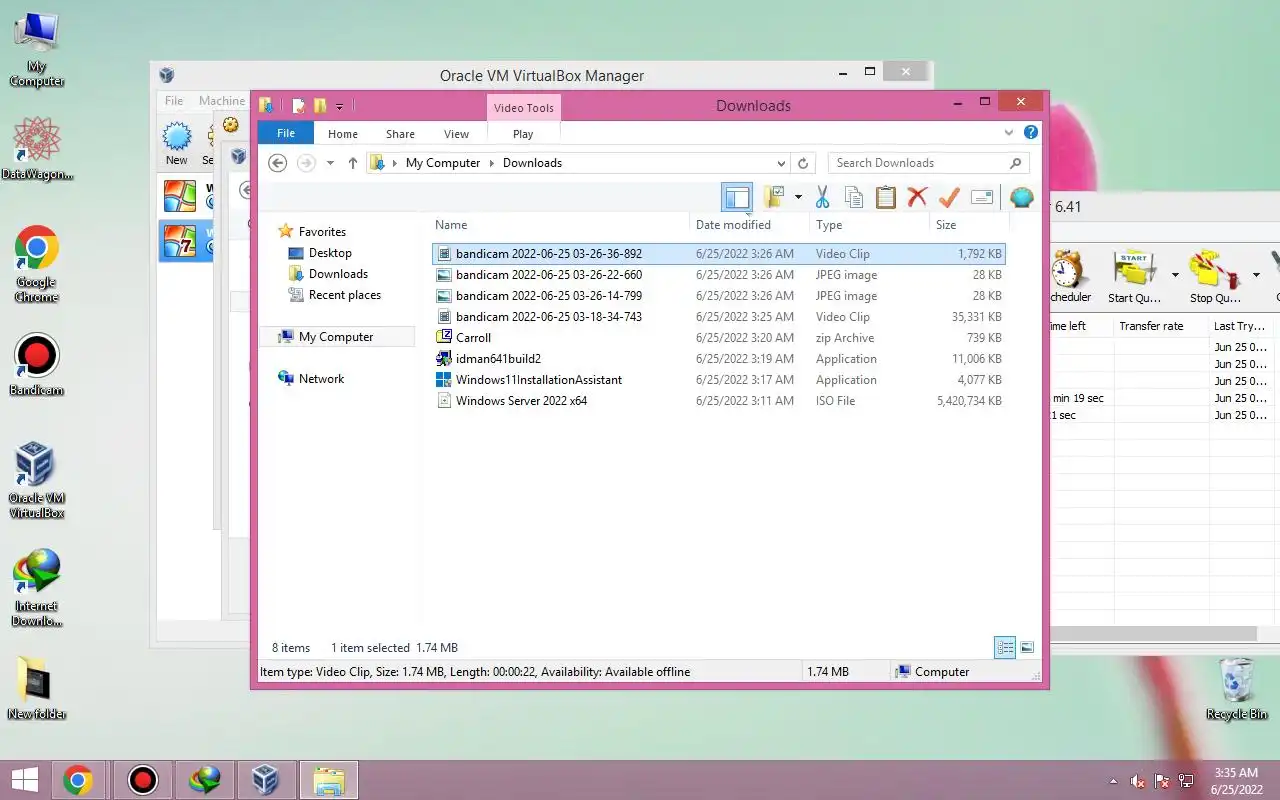Image resolution: width=1280 pixels, height=800 pixels.
Task: Click the Cut scissors icon
Action: coord(822,197)
